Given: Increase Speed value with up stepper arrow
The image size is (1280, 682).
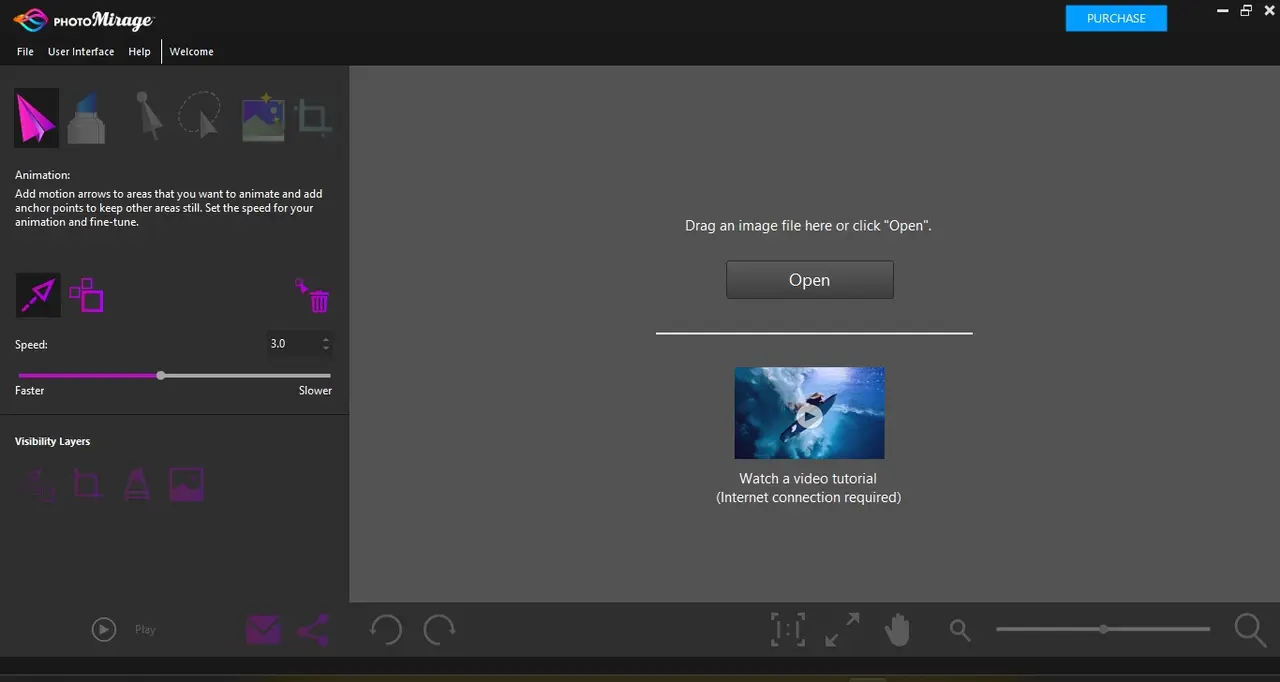Looking at the screenshot, I should (326, 339).
